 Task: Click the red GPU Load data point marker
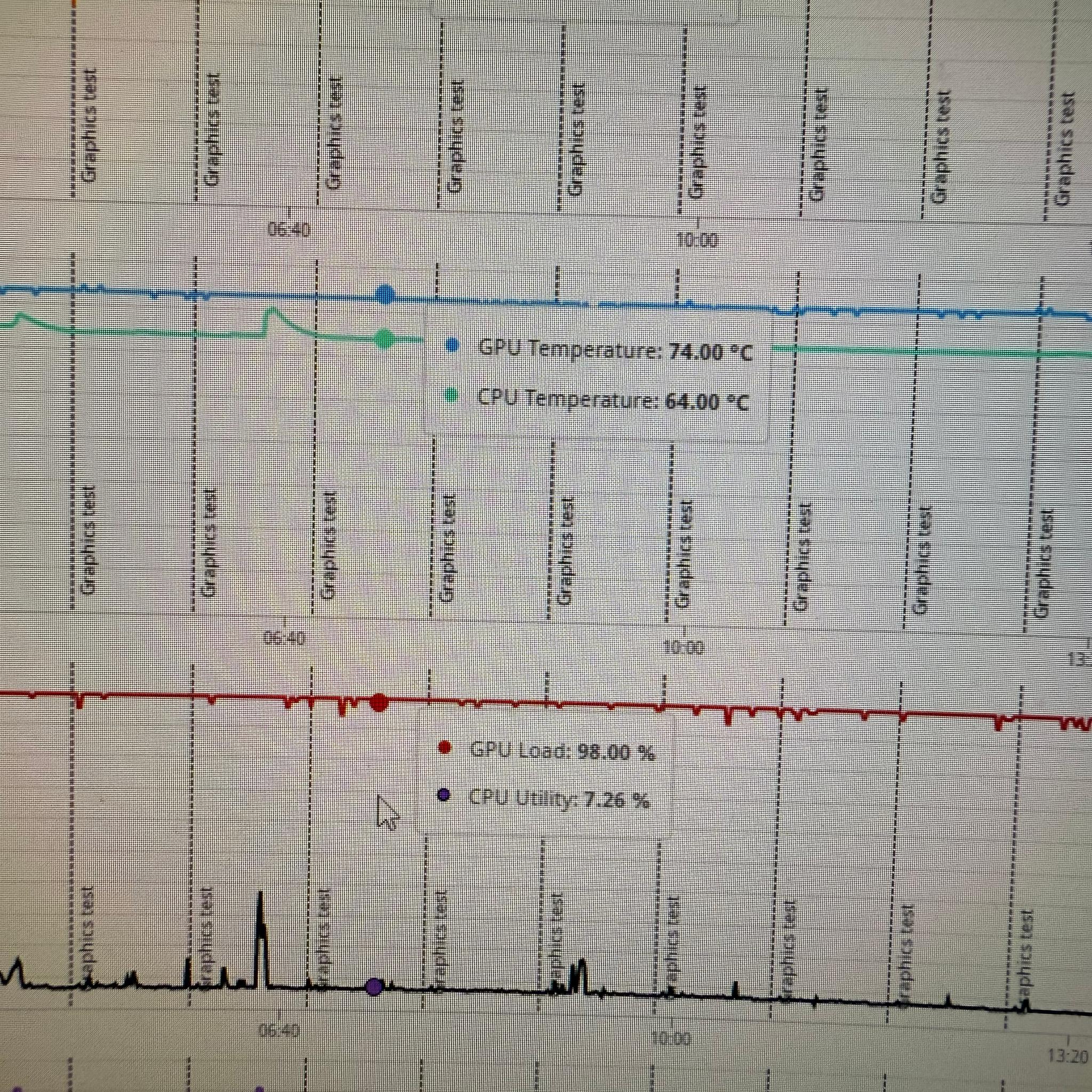coord(379,703)
